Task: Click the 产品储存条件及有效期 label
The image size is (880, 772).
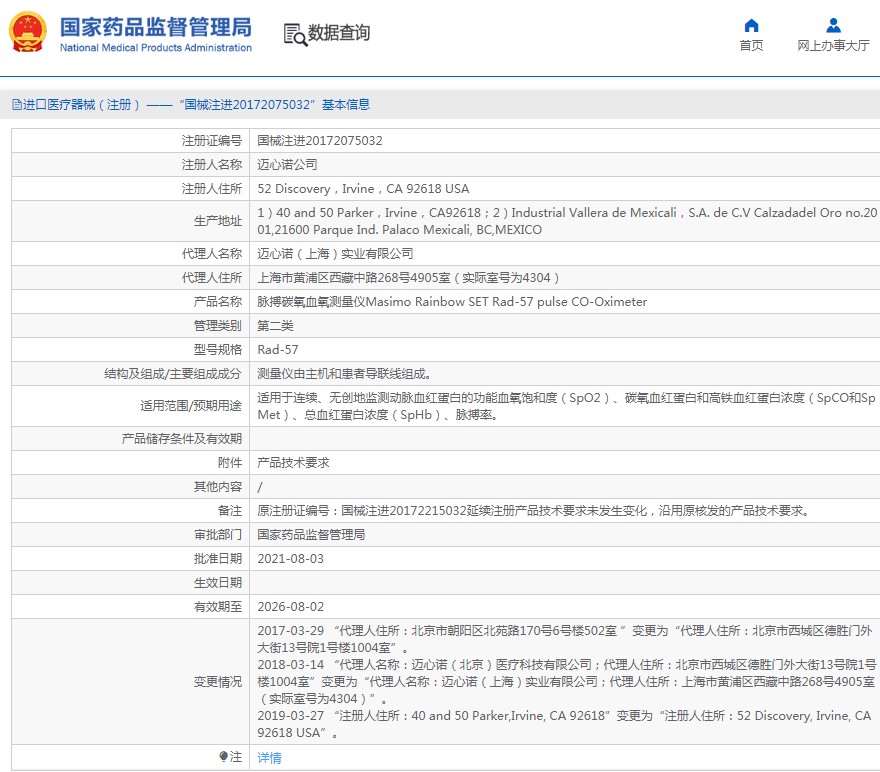Action: coord(182,439)
